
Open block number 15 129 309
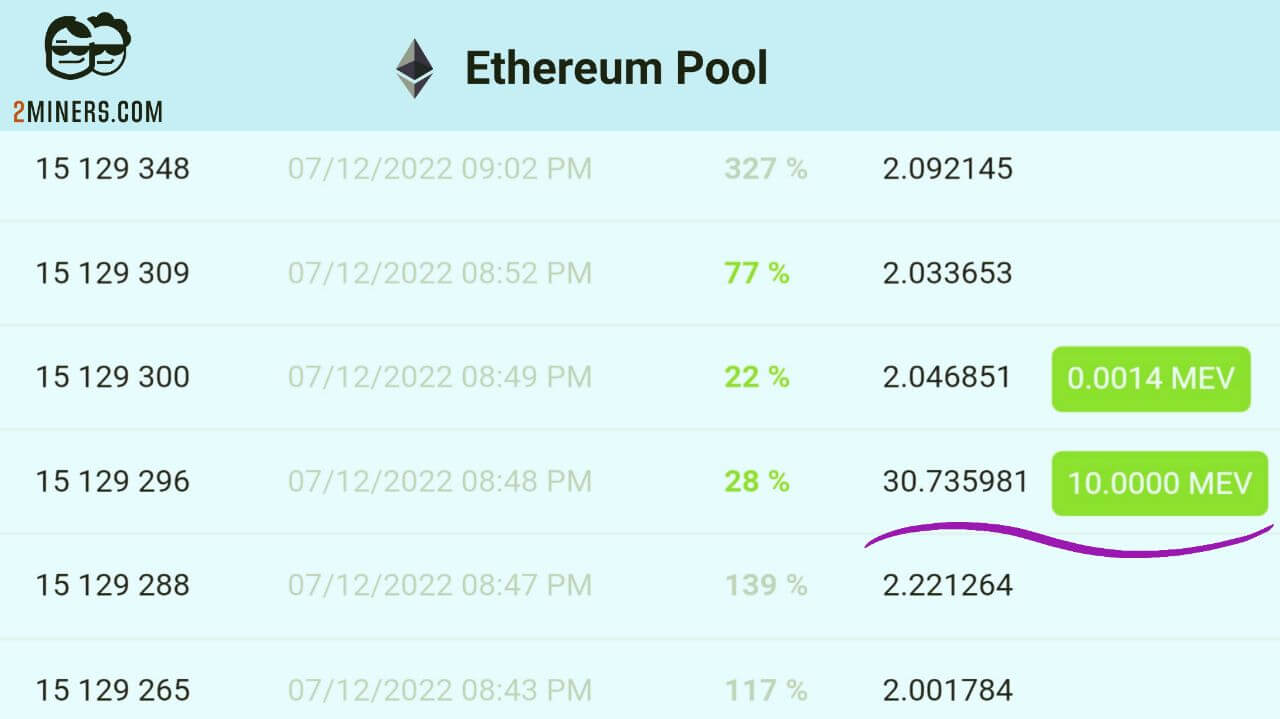click(x=112, y=273)
